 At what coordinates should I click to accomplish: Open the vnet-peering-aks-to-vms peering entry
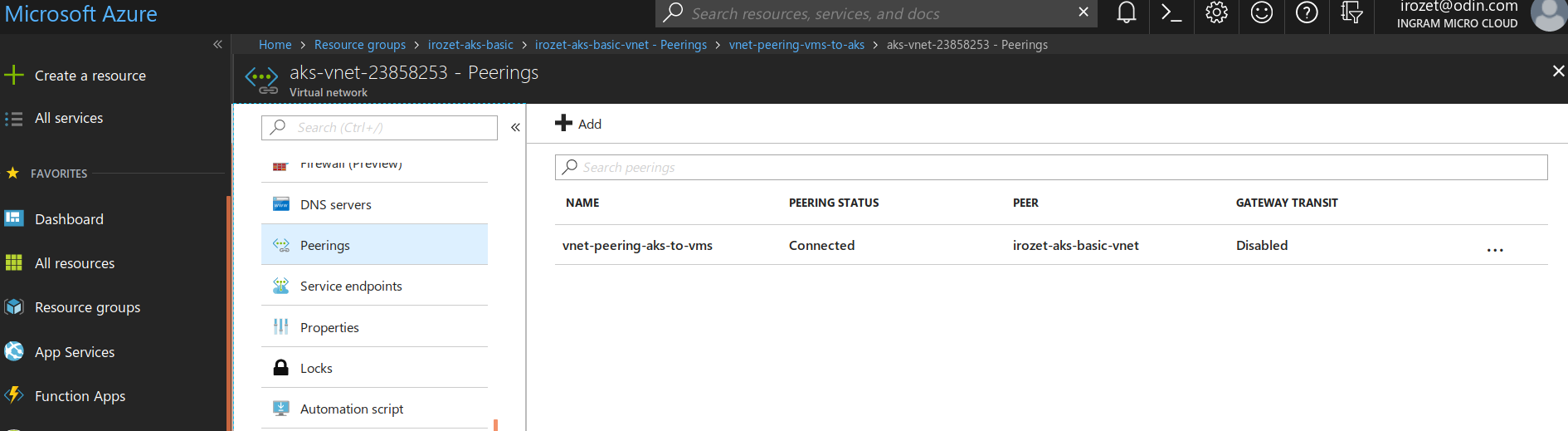pos(637,245)
